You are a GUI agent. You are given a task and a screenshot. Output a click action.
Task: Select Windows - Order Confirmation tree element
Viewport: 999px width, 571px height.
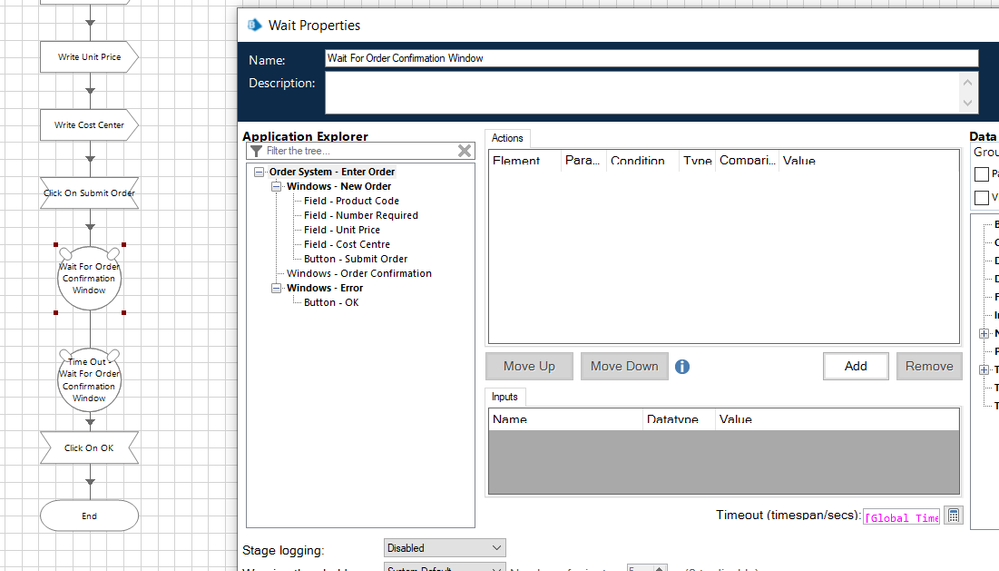pos(359,273)
